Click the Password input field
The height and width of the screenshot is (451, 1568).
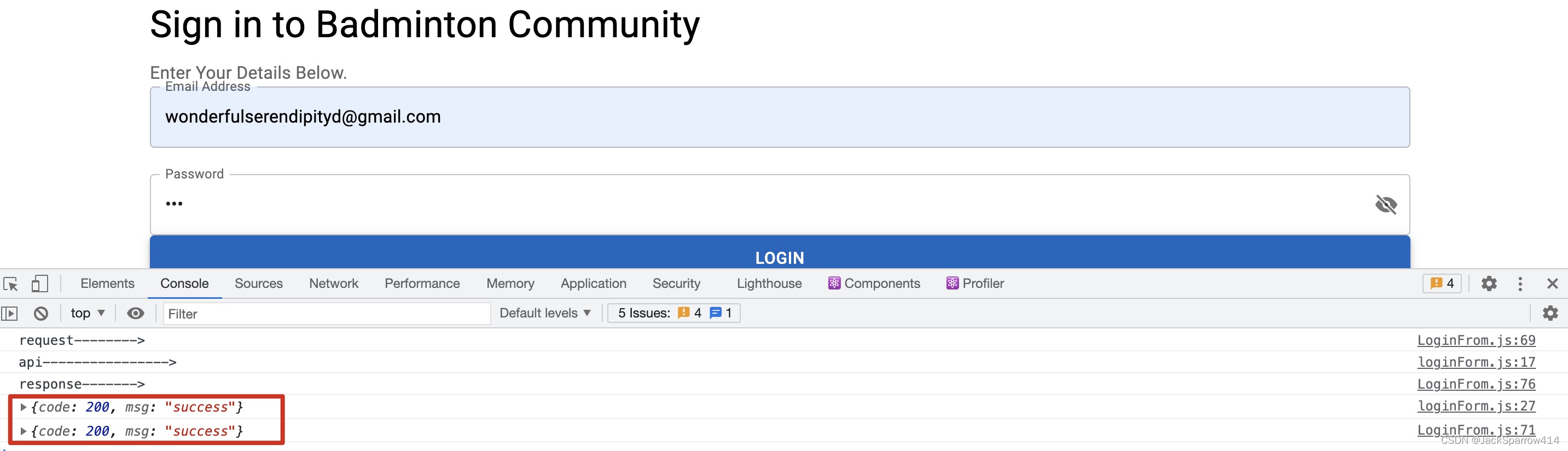(780, 205)
